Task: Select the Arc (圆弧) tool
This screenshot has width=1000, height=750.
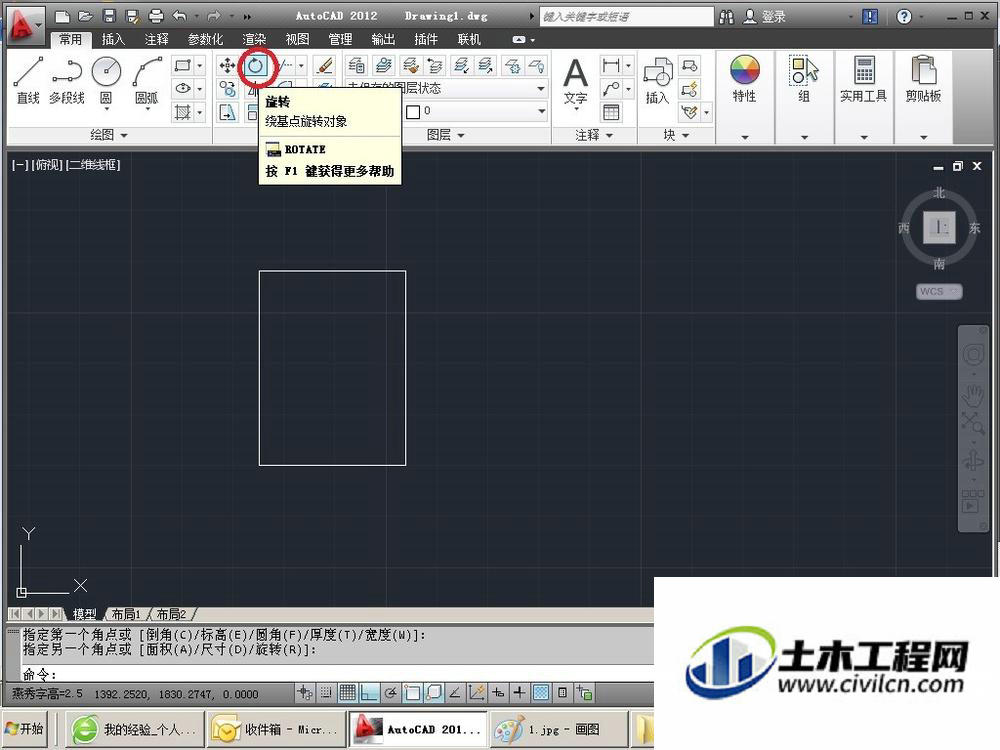Action: [147, 80]
